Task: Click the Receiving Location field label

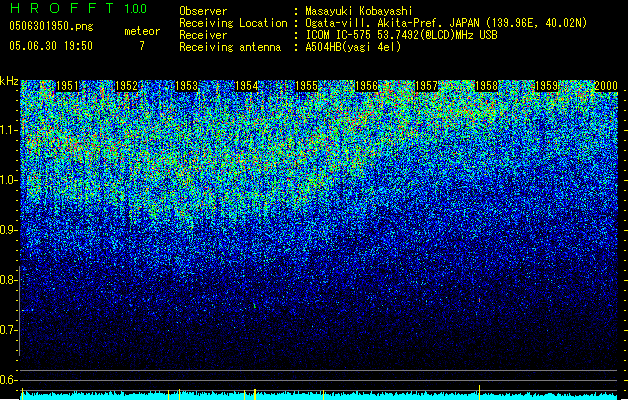Action: click(x=233, y=23)
